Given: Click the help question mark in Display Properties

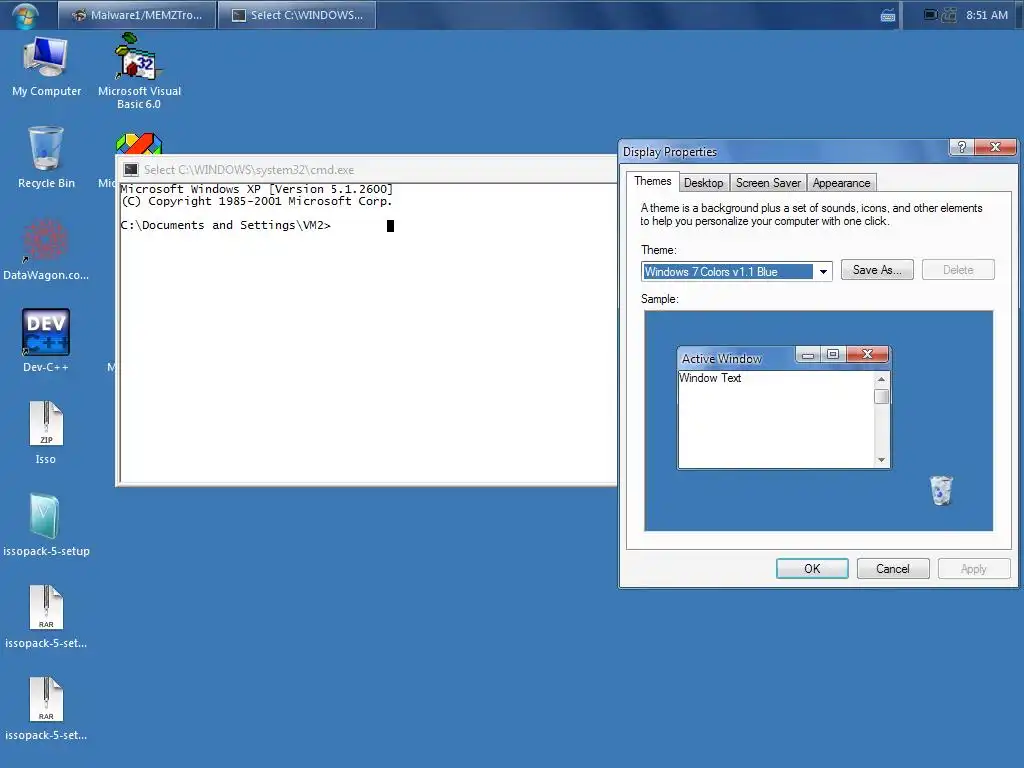Looking at the screenshot, I should coord(961,147).
